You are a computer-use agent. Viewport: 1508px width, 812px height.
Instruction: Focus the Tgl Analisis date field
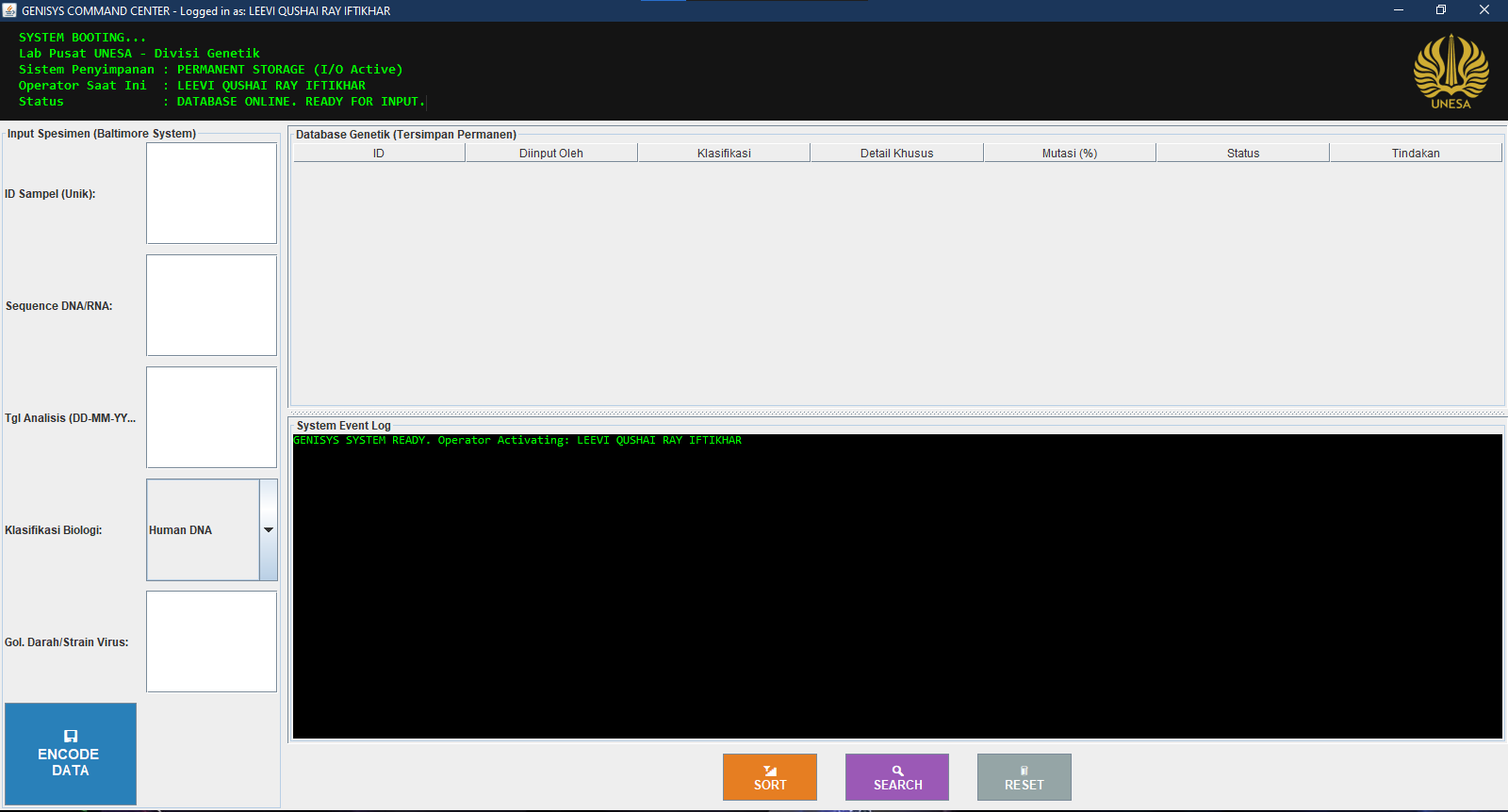pyautogui.click(x=211, y=417)
